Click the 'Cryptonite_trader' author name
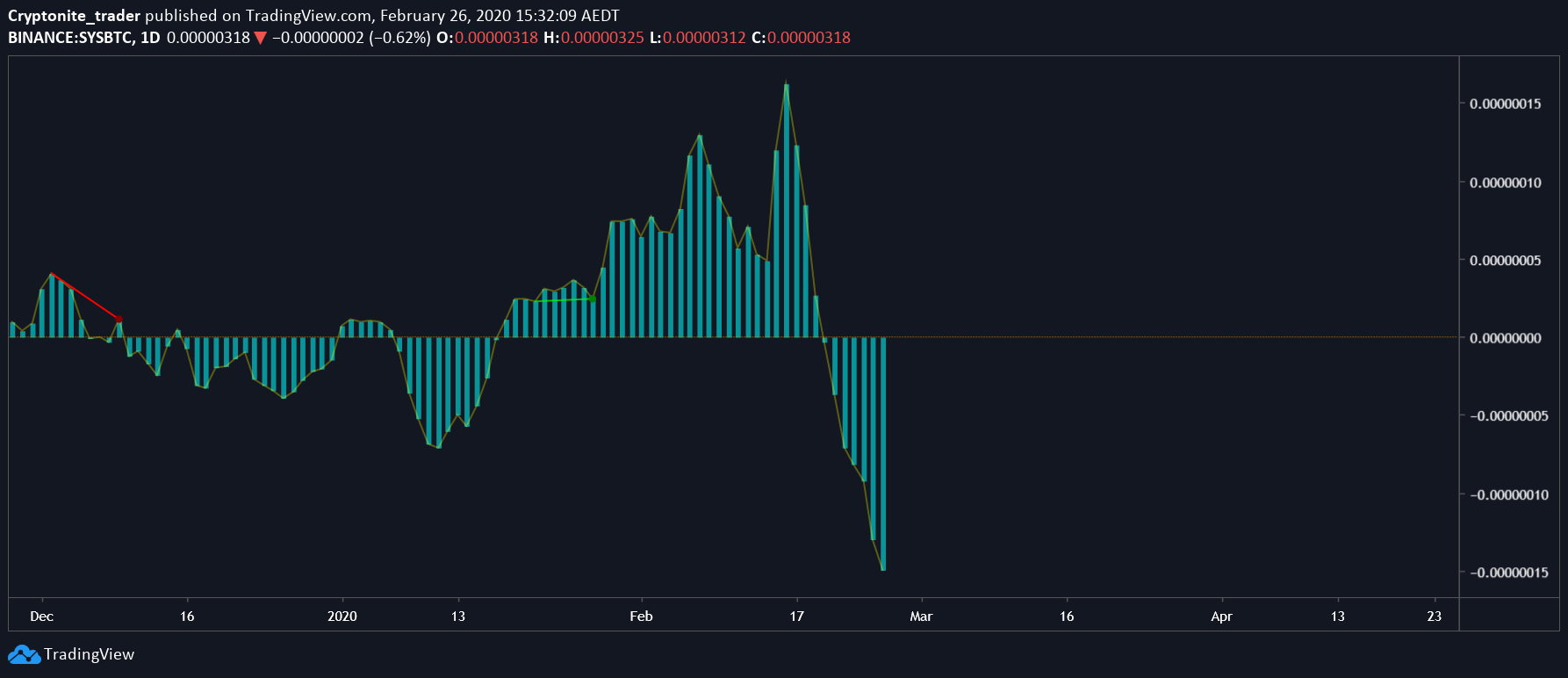1568x678 pixels. tap(74, 16)
